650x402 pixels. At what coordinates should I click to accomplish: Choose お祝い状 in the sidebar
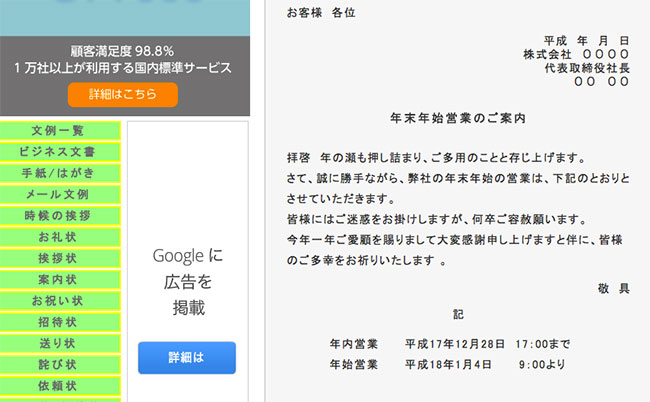pyautogui.click(x=58, y=300)
